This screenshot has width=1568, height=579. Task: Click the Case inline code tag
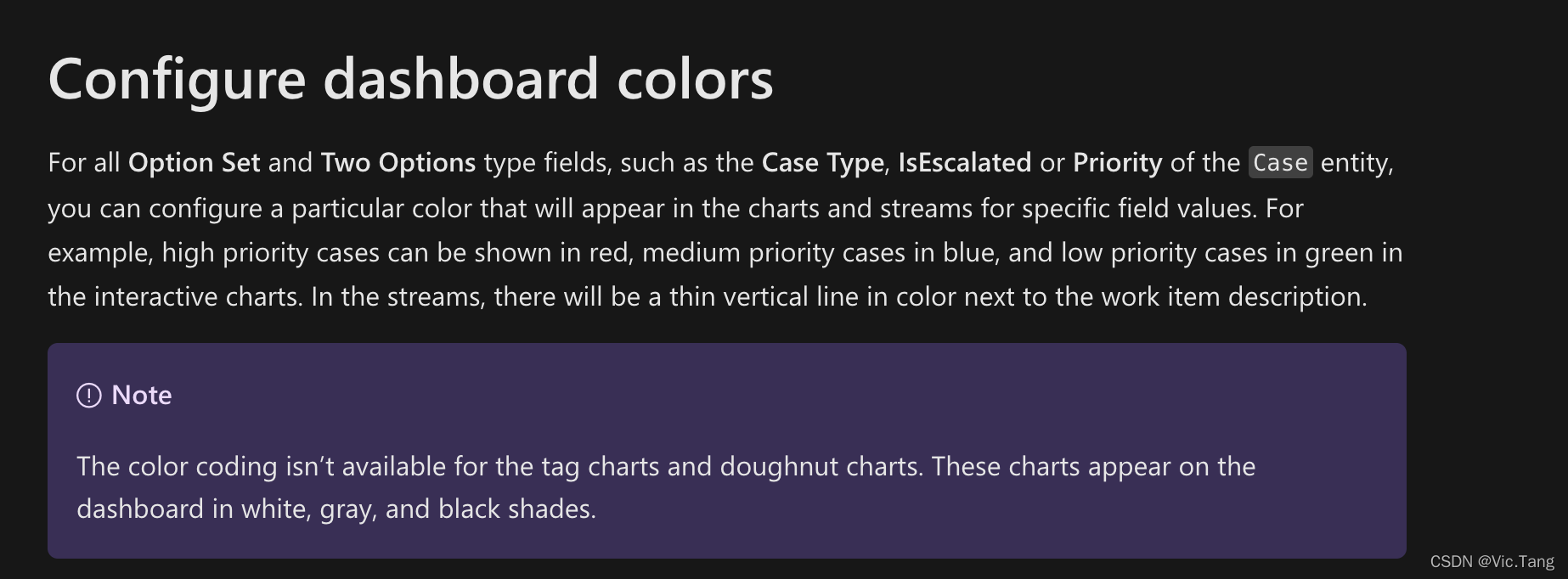click(x=1280, y=162)
